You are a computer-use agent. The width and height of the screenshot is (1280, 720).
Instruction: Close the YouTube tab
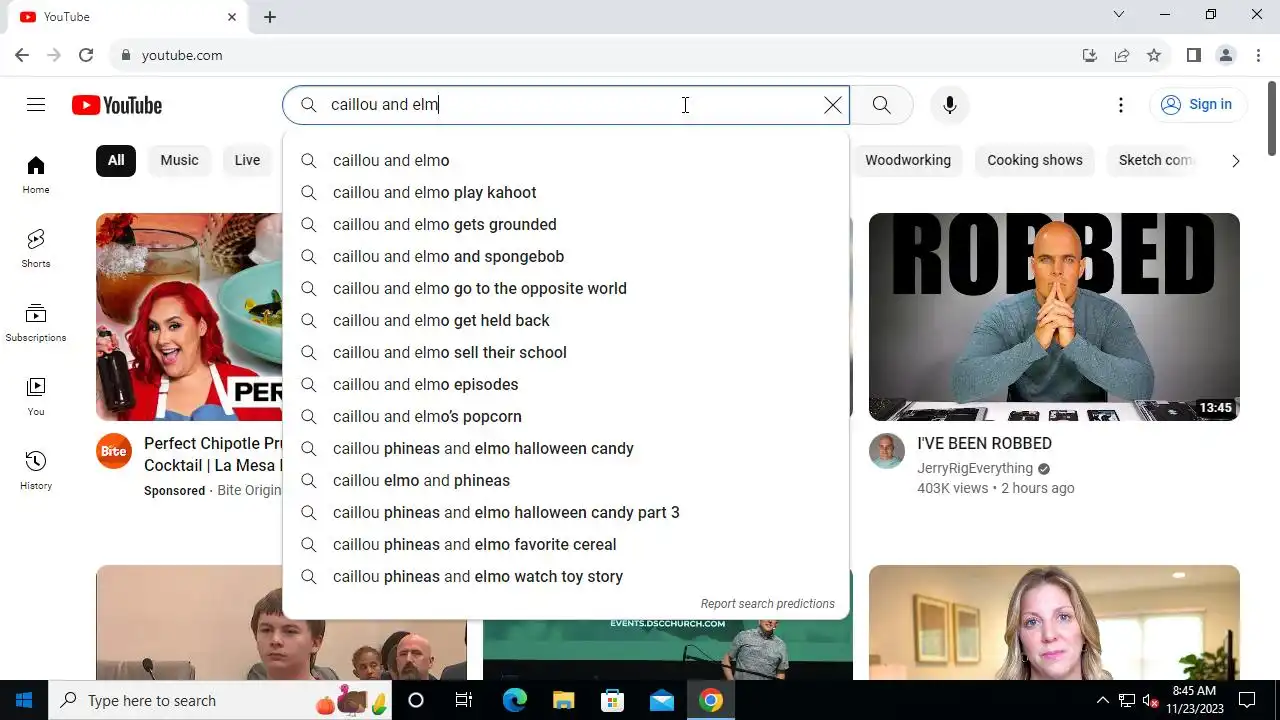(232, 17)
